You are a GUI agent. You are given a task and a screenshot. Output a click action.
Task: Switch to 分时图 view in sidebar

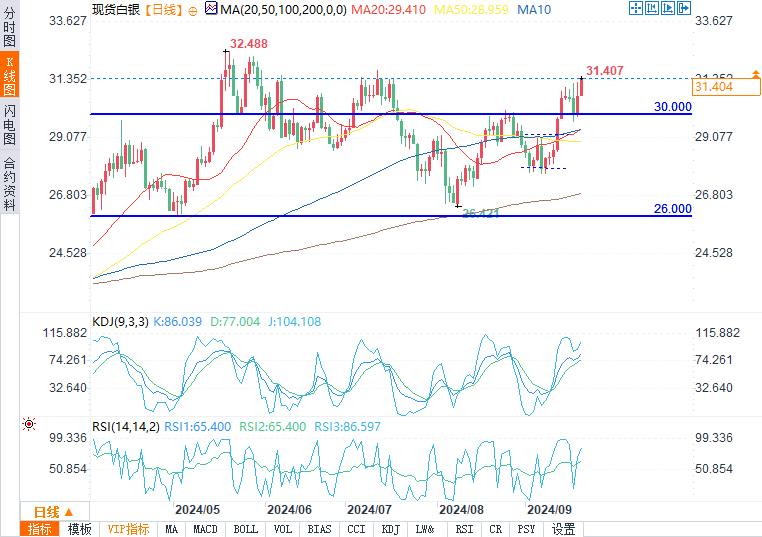[9, 26]
